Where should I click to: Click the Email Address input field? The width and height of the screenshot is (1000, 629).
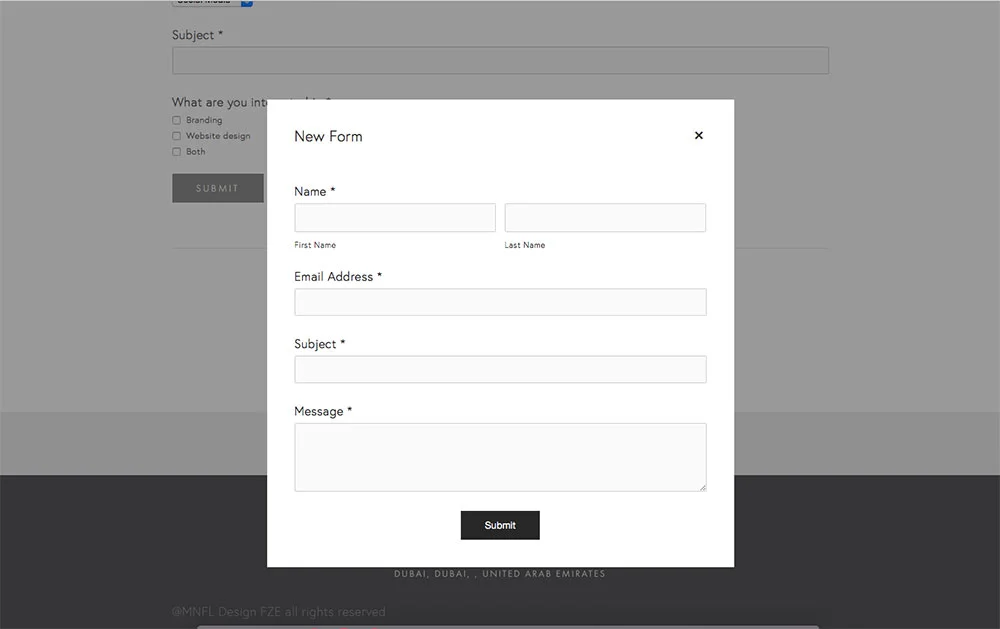(500, 302)
